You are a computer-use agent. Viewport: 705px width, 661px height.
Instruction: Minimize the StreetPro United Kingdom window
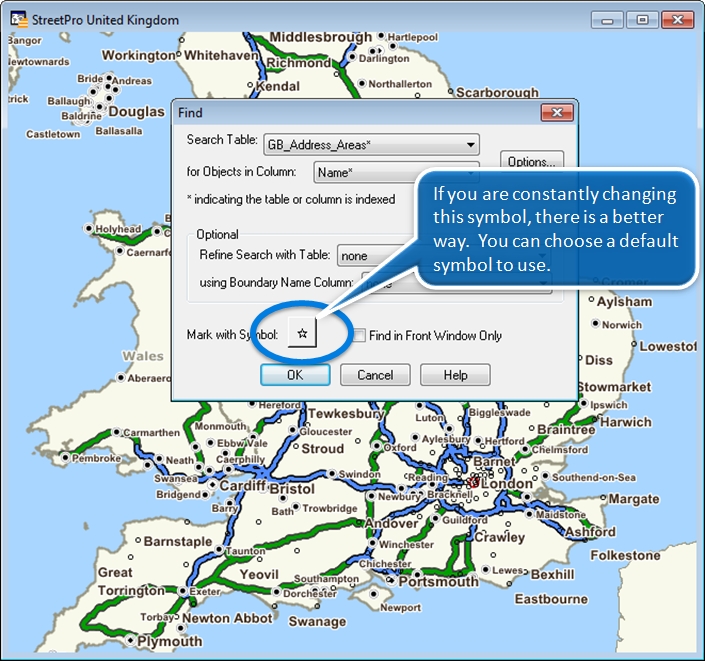(x=607, y=20)
